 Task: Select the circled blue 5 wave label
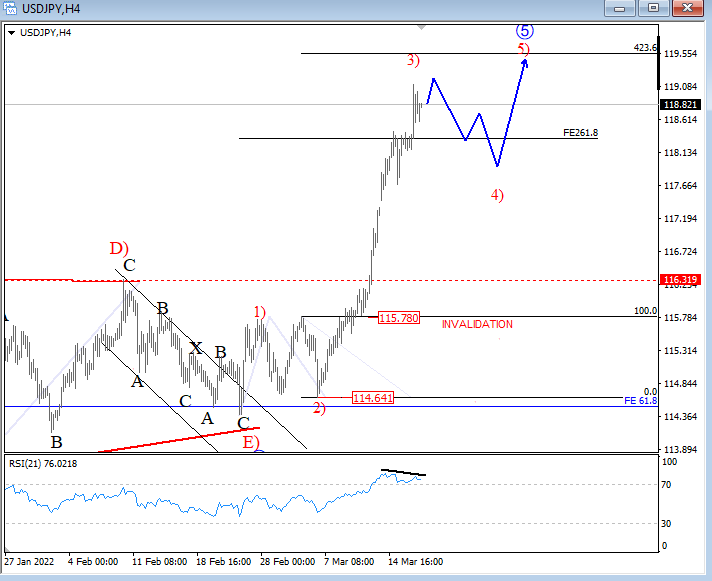coord(524,31)
